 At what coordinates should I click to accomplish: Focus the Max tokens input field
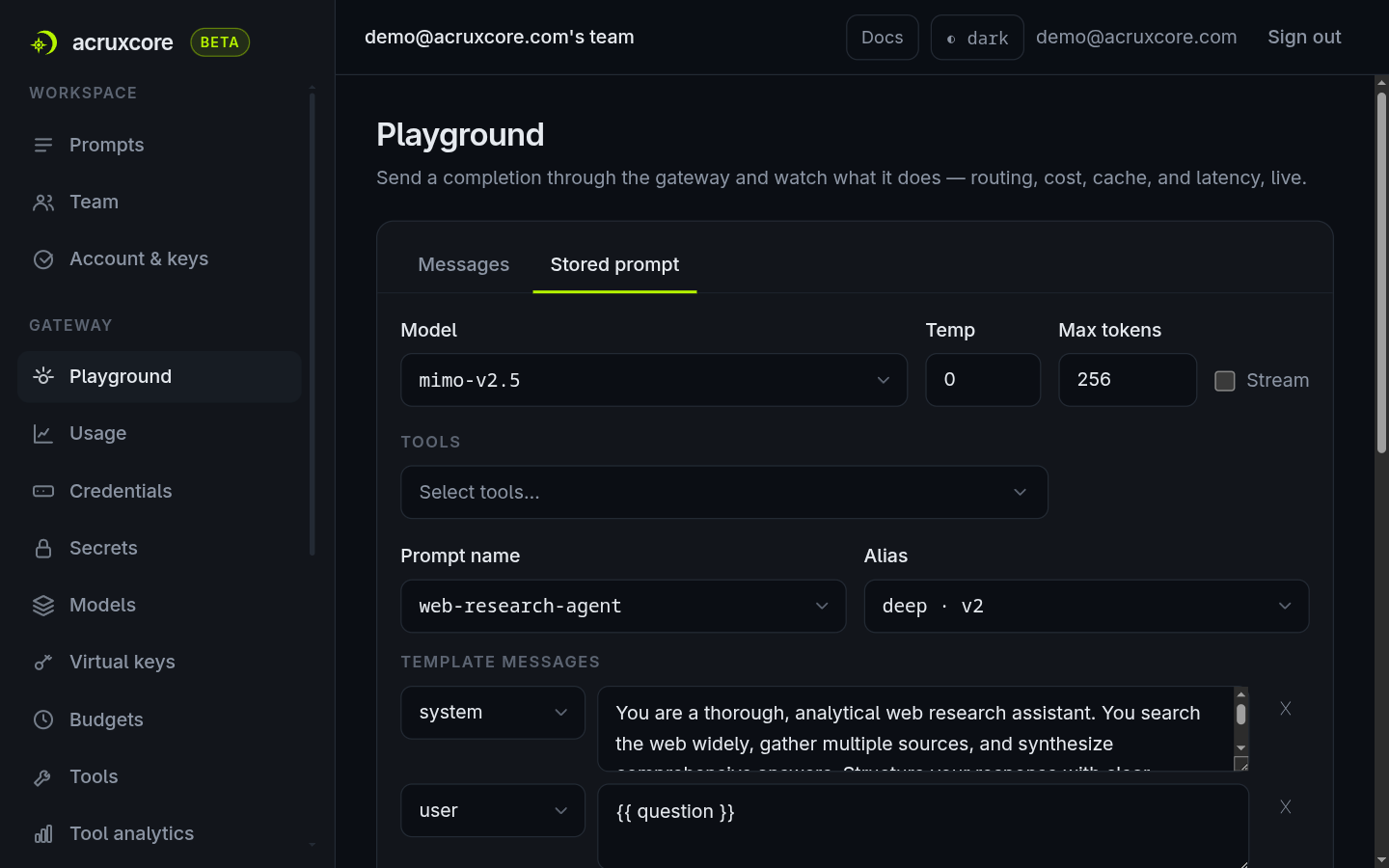point(1128,380)
